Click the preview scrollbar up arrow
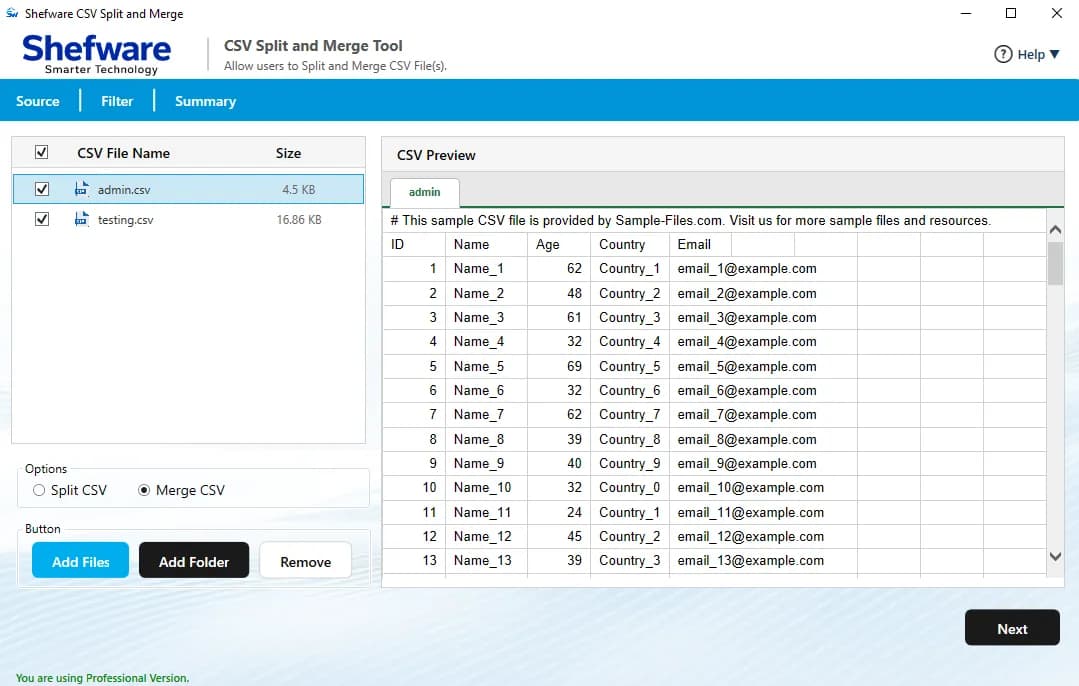 (1055, 229)
